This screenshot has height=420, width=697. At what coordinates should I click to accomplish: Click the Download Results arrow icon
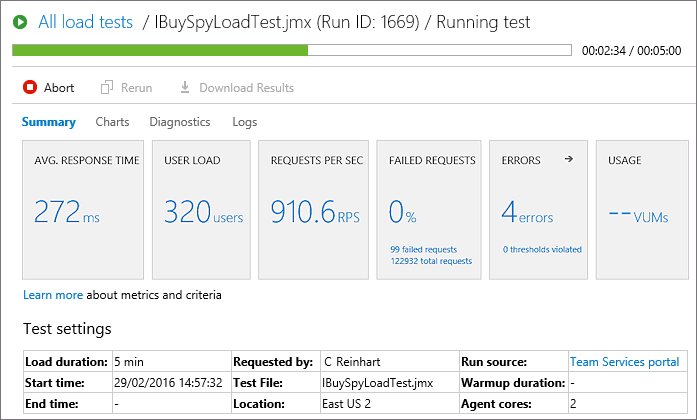[184, 87]
